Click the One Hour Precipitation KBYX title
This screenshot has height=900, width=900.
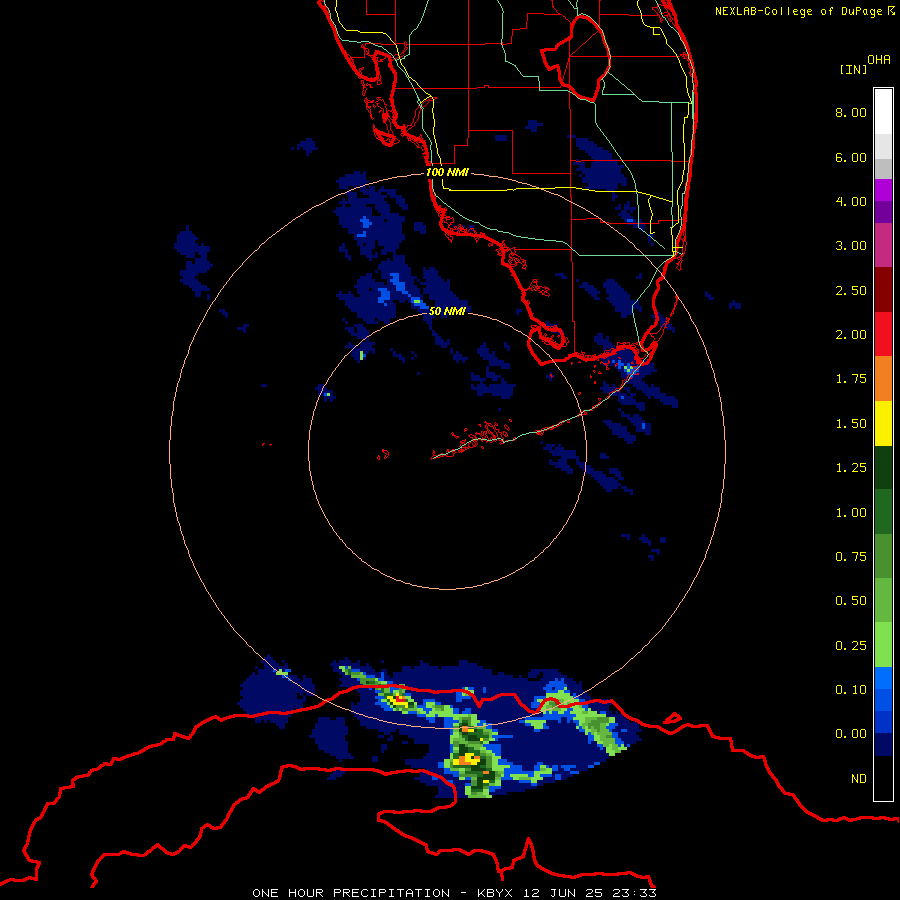(454, 893)
